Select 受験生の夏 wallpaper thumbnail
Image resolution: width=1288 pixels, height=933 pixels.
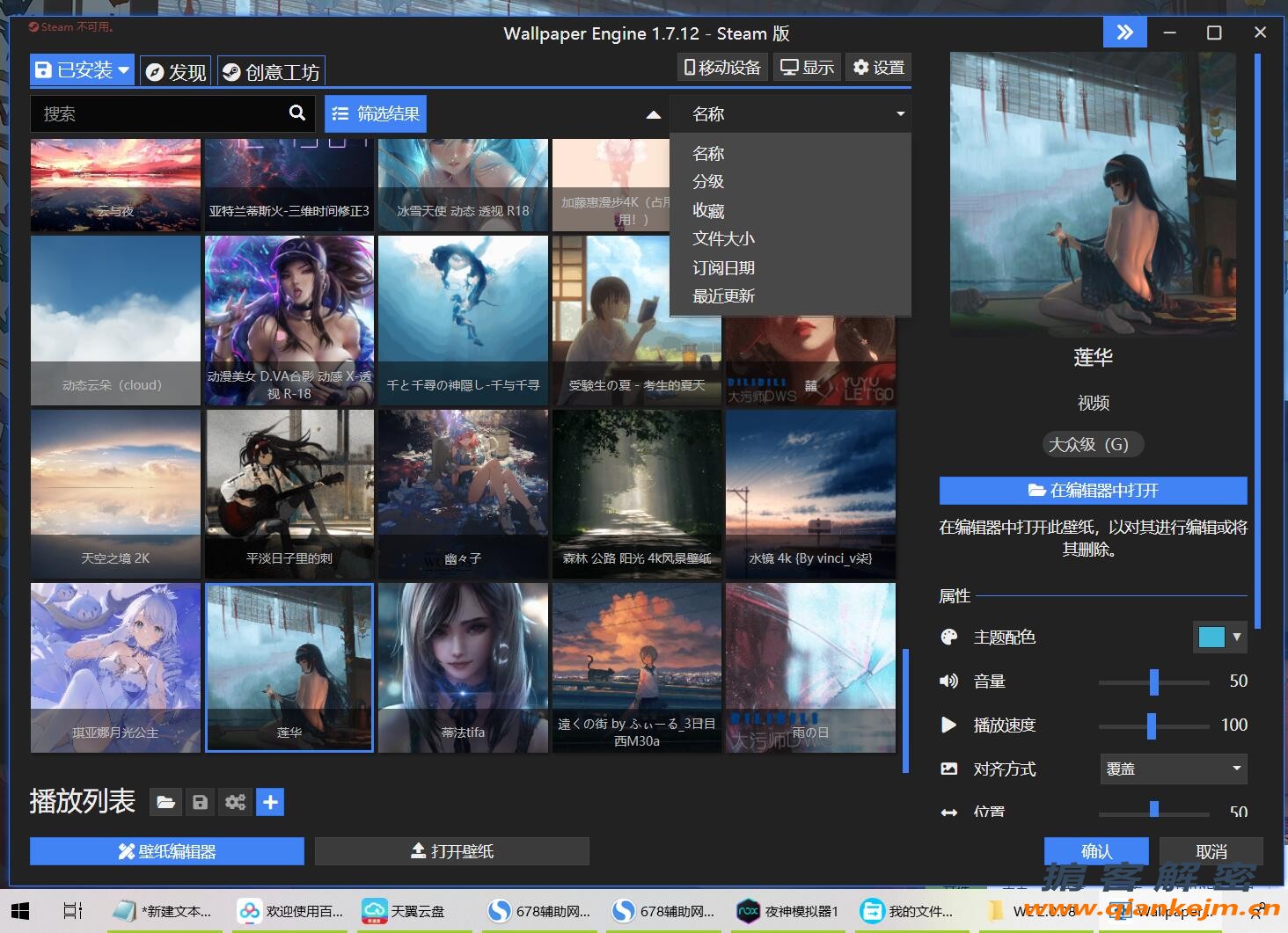(637, 320)
